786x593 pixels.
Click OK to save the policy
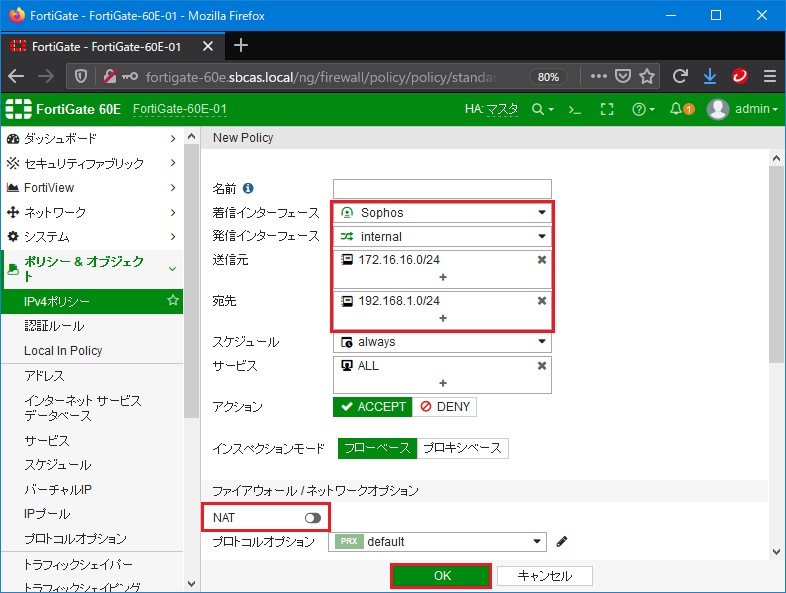click(441, 575)
